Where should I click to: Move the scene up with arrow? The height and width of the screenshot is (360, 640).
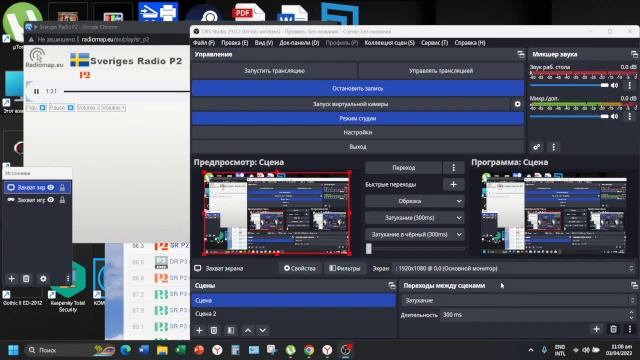[x=248, y=330]
